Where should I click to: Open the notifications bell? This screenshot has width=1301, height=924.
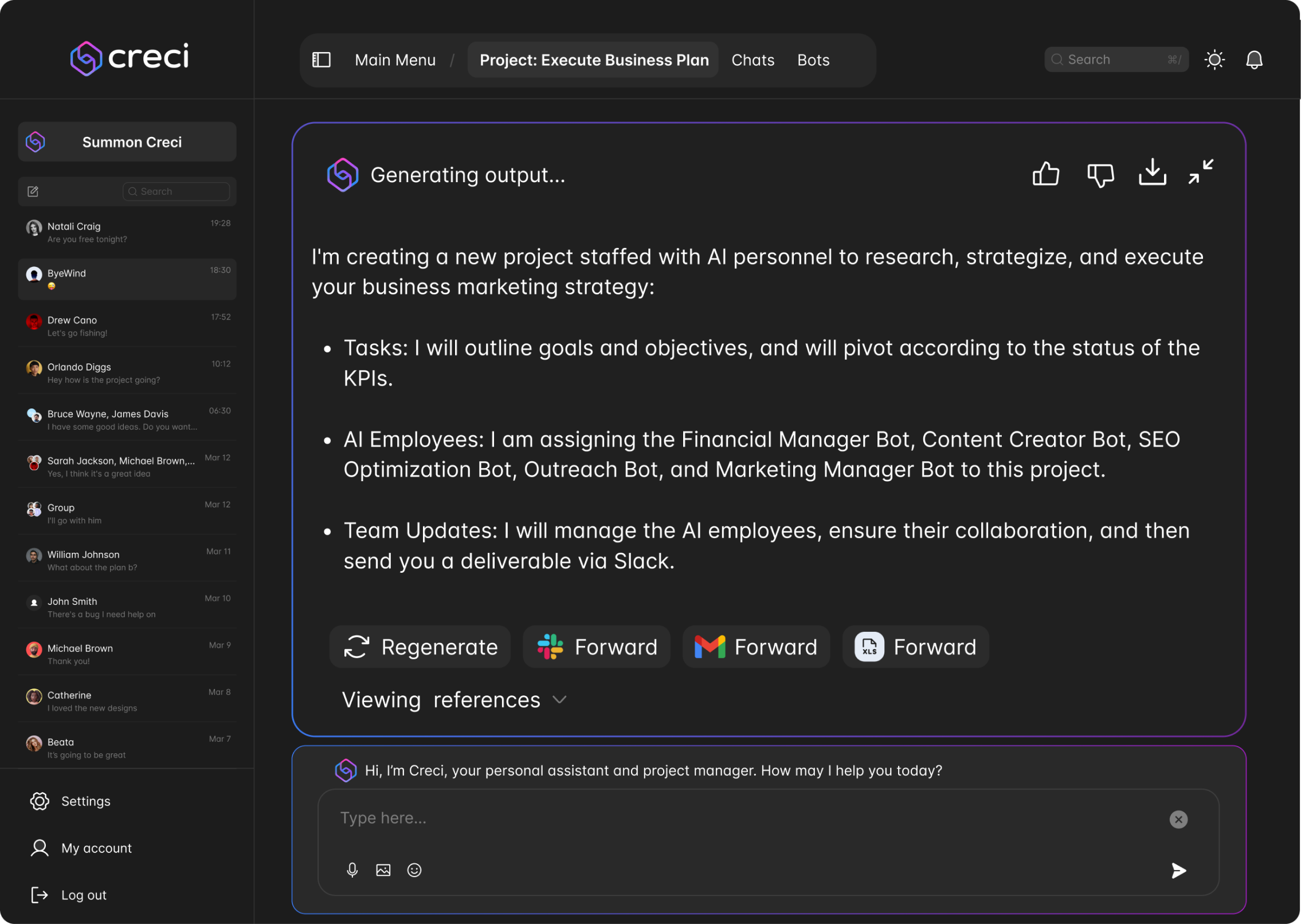(1254, 60)
